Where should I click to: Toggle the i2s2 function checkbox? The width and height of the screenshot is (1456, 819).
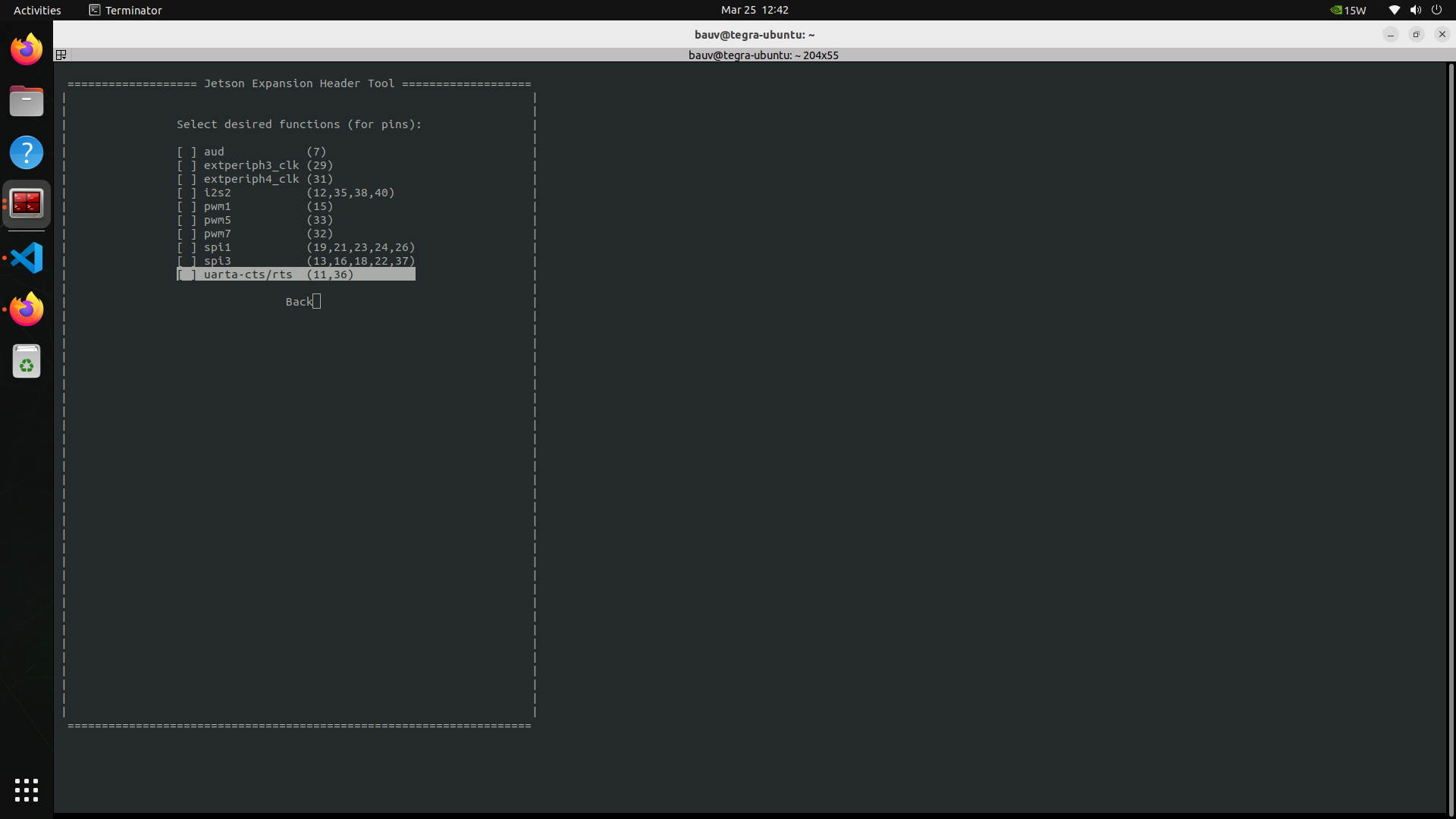(187, 193)
